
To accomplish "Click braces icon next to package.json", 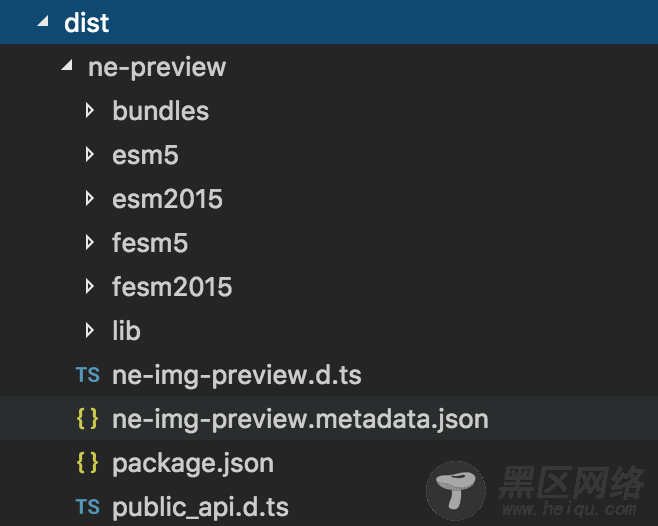I will [88, 463].
